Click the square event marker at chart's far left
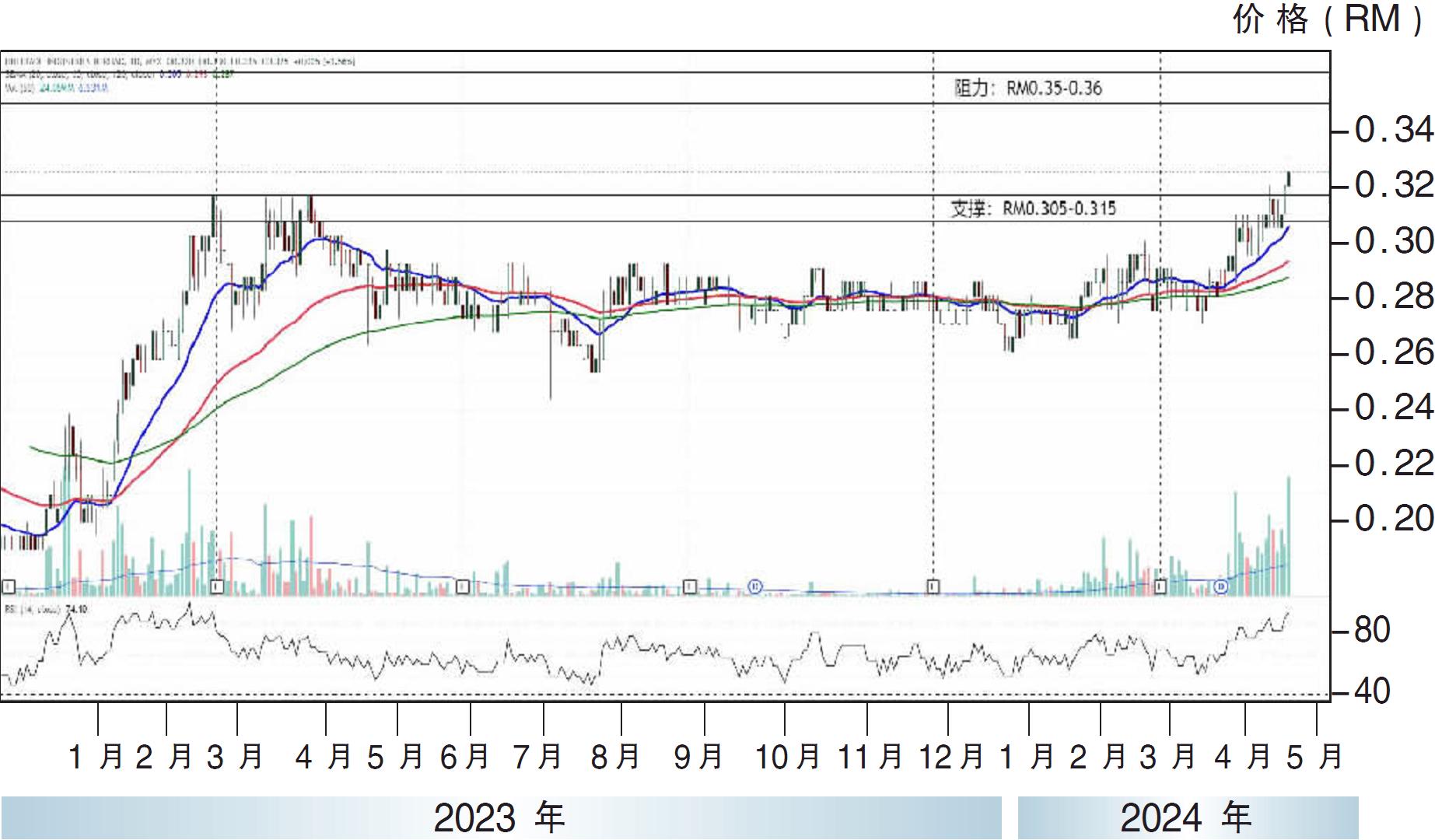Viewport: 1435px width, 840px height. pyautogui.click(x=9, y=586)
